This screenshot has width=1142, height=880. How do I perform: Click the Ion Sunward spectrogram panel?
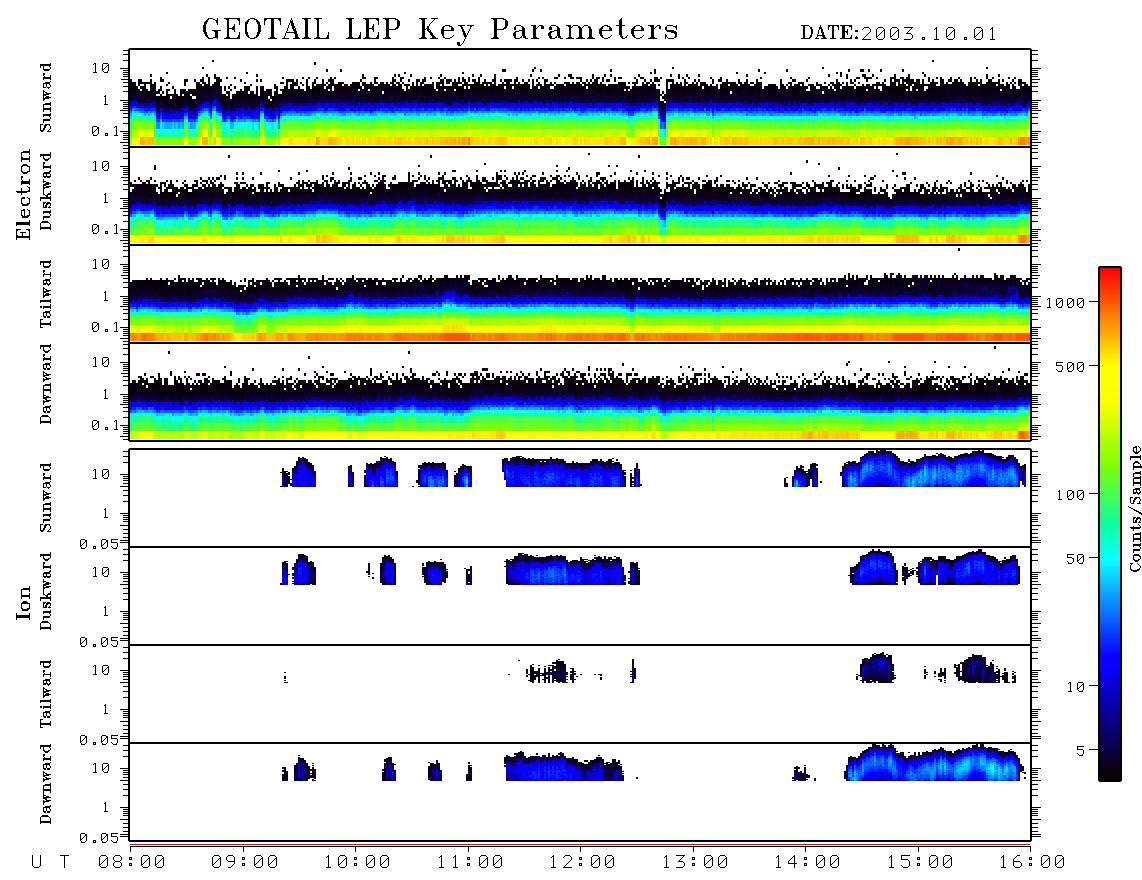(x=580, y=498)
